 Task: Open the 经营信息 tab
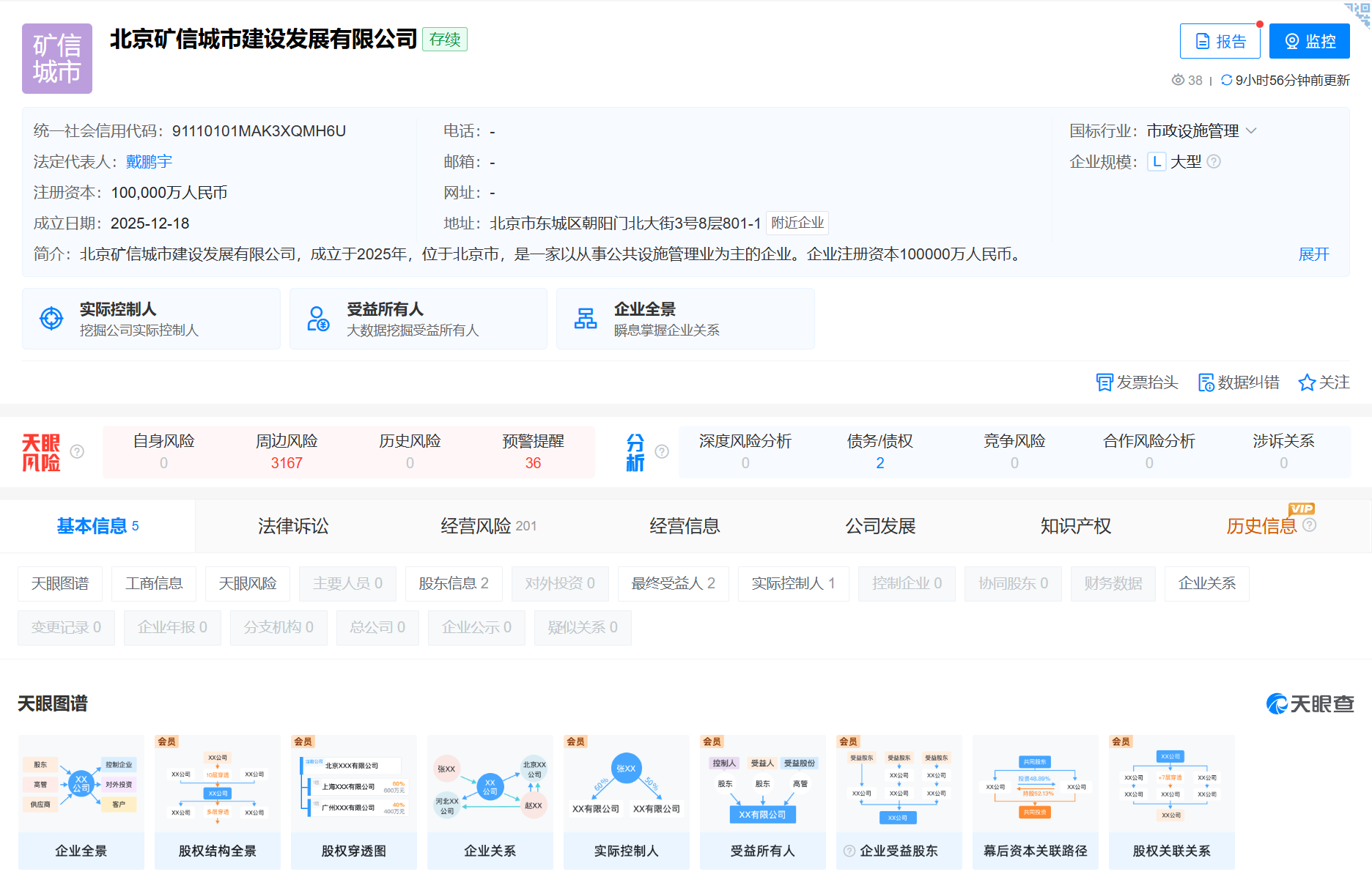click(685, 526)
